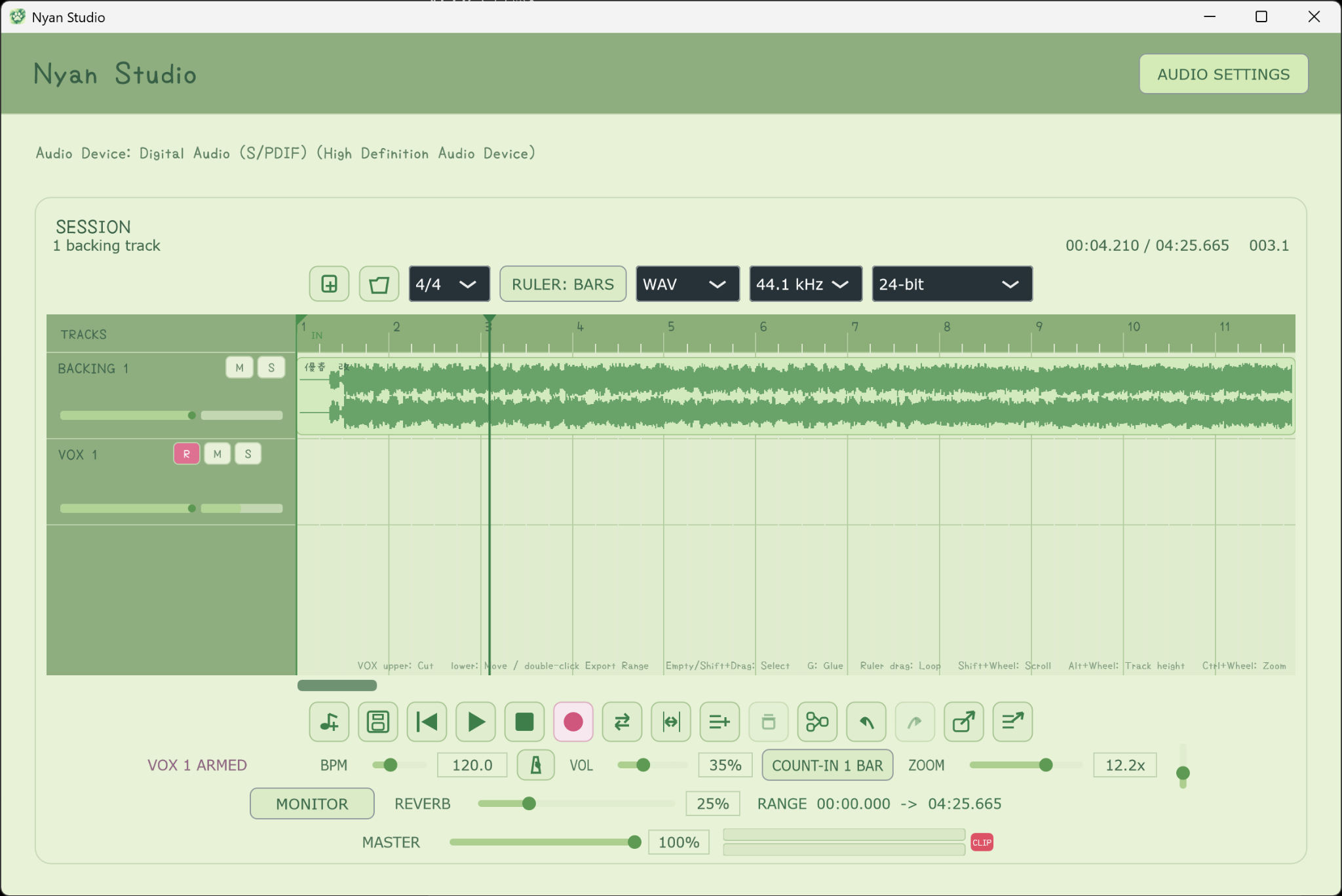
Task: Click the redo arrow icon
Action: pyautogui.click(x=915, y=722)
